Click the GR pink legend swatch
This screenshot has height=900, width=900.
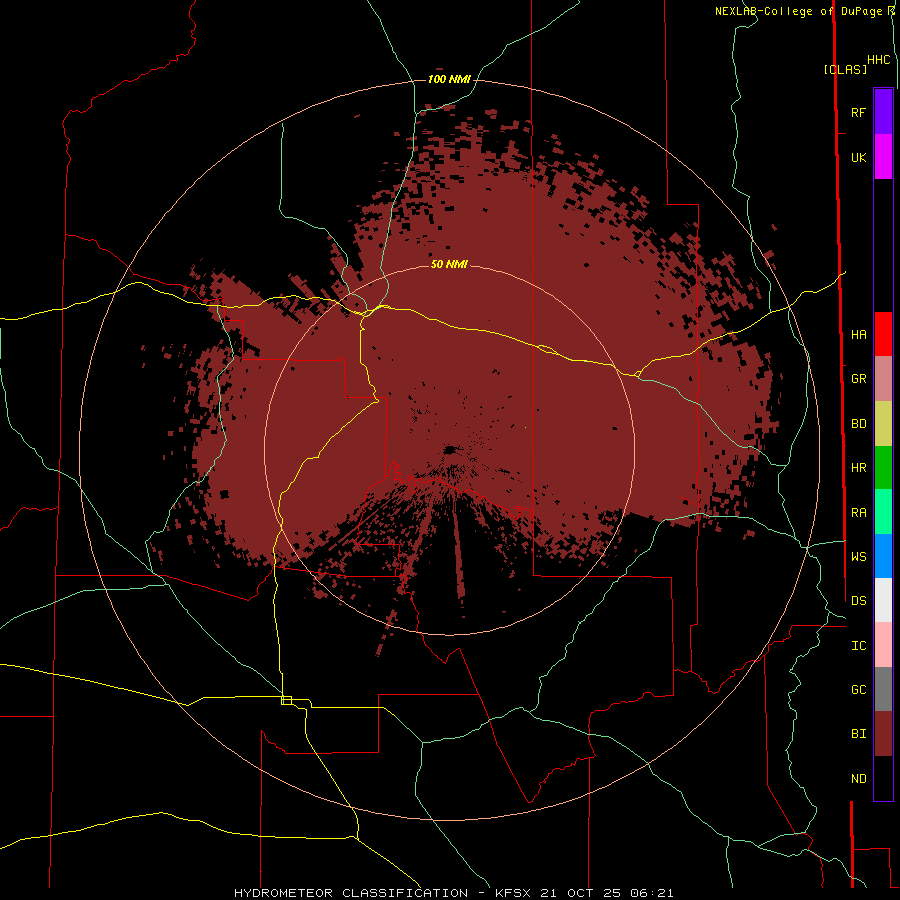pyautogui.click(x=883, y=378)
